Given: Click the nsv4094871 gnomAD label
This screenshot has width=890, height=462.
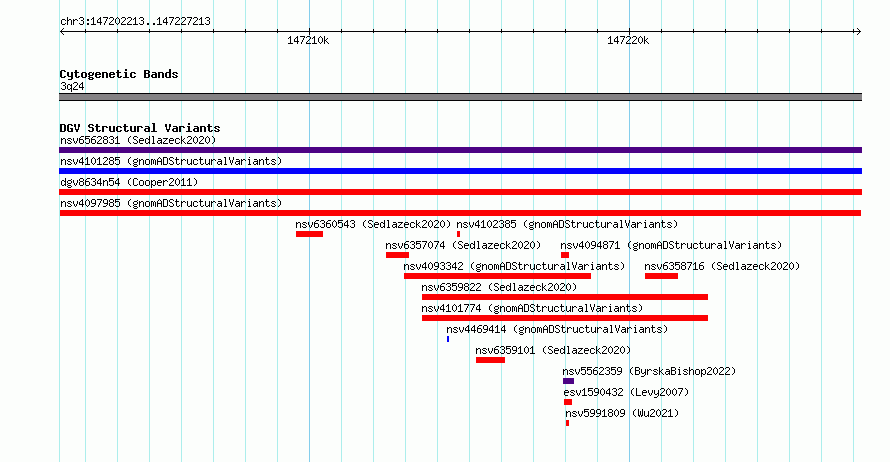Looking at the screenshot, I should click(671, 245).
